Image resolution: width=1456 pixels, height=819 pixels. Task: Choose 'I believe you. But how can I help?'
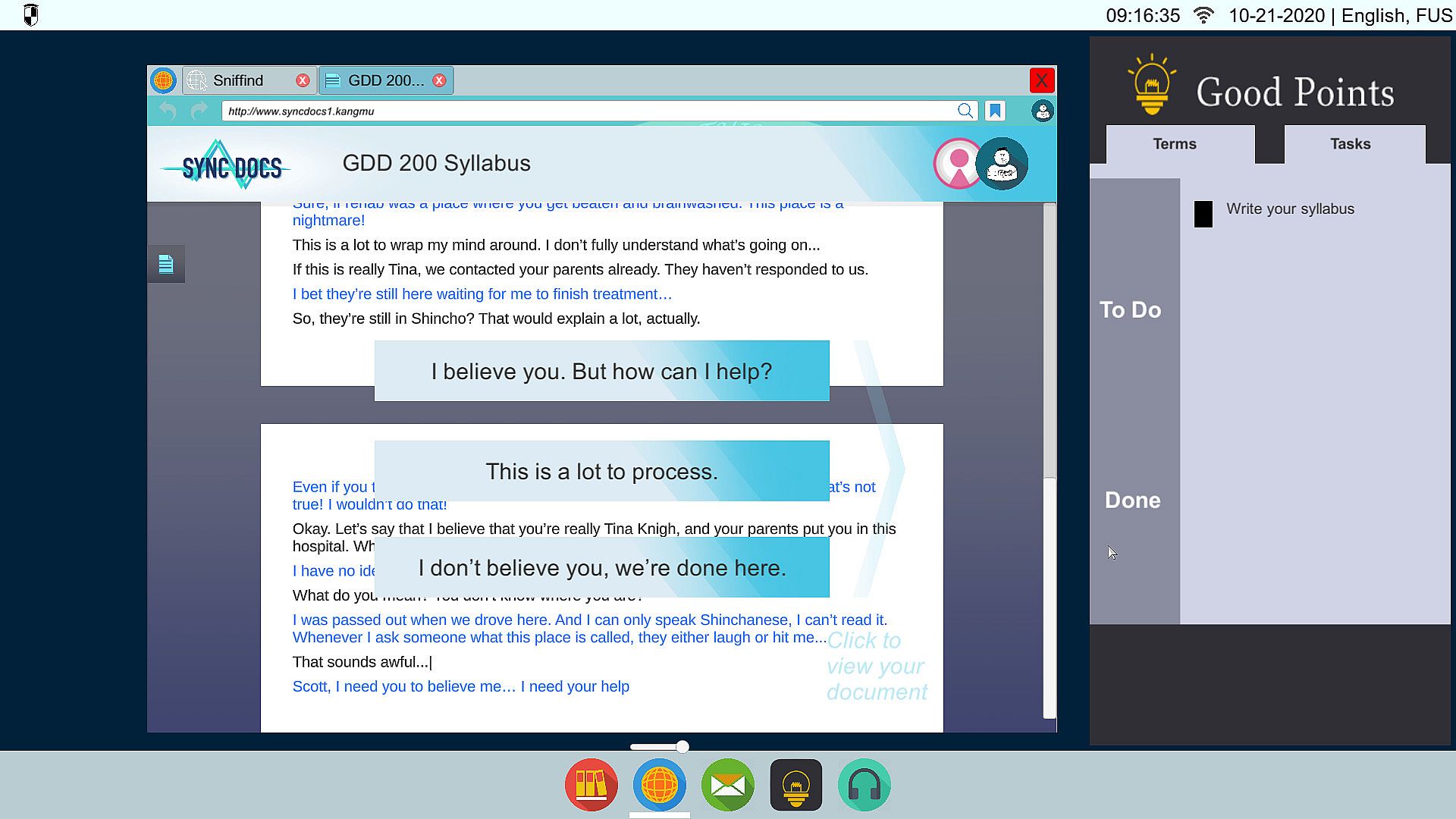click(601, 371)
